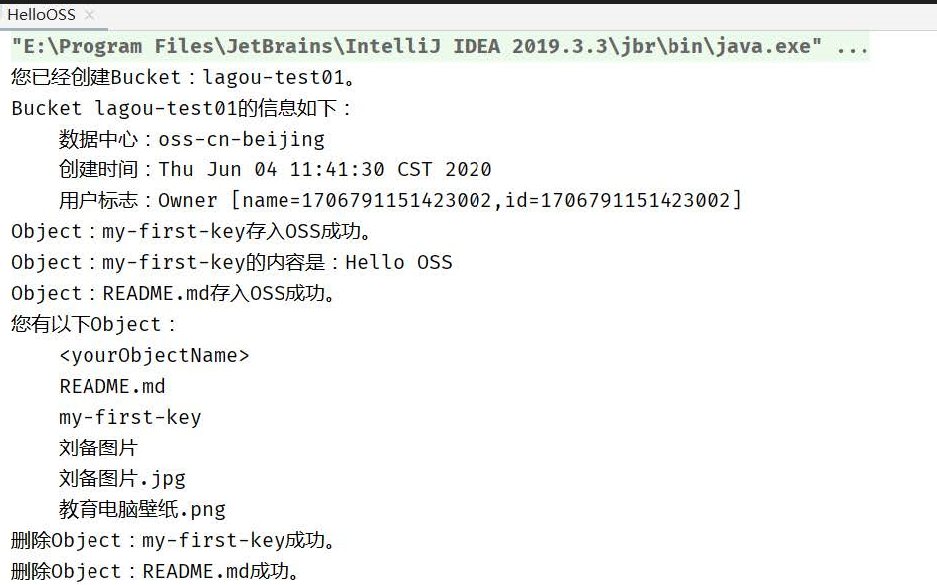Select the README.md entry in the Object list

pos(113,385)
